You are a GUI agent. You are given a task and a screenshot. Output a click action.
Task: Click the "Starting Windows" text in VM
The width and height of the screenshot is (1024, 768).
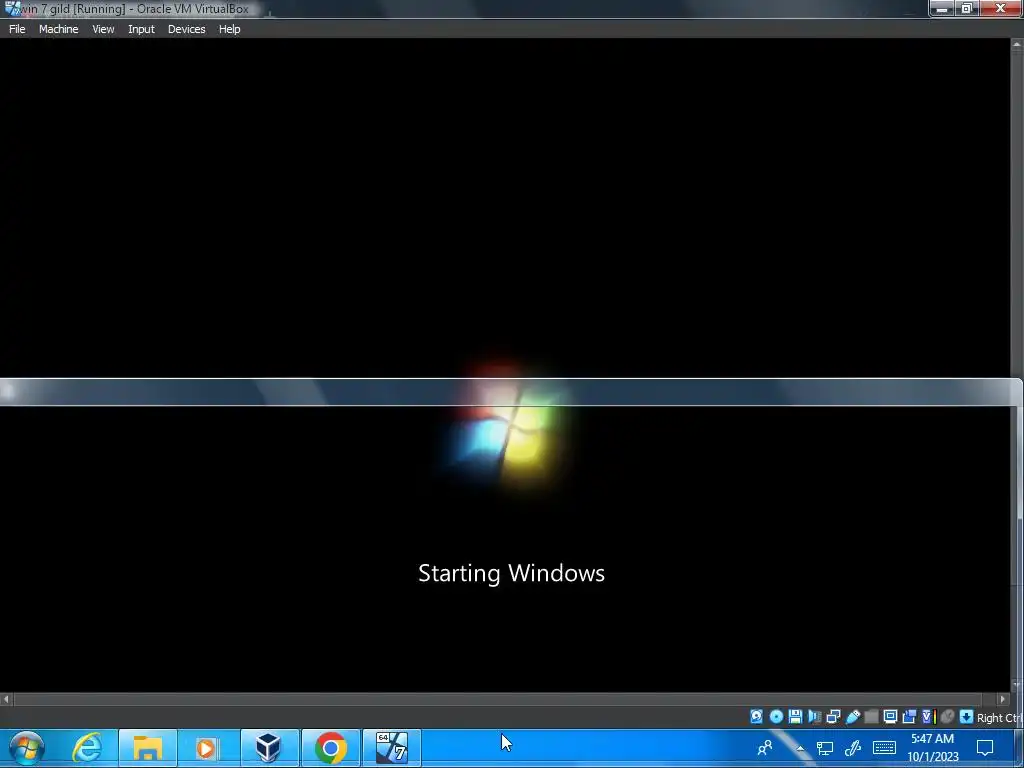tap(511, 573)
